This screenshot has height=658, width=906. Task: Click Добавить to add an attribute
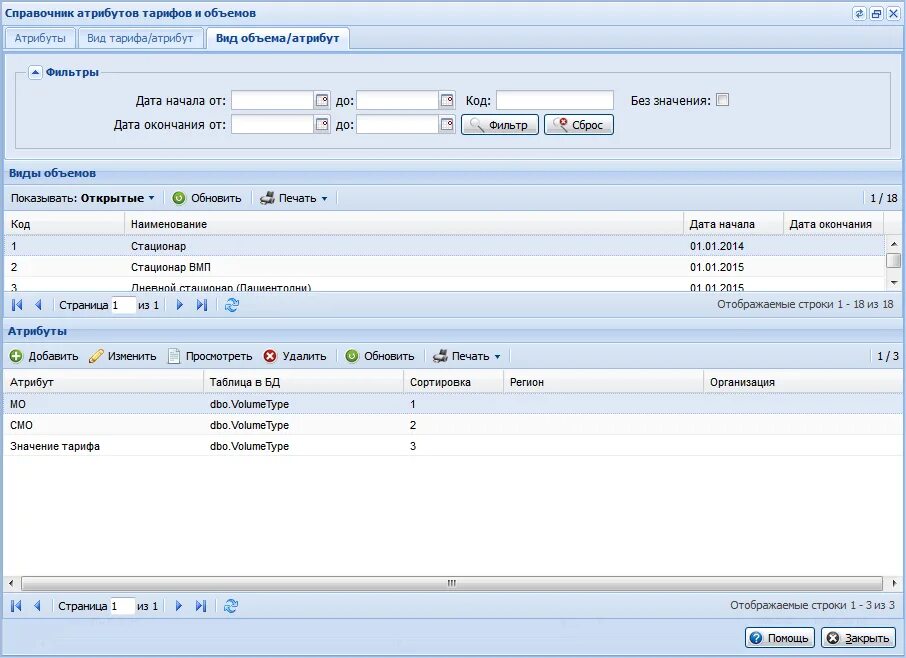[x=44, y=356]
